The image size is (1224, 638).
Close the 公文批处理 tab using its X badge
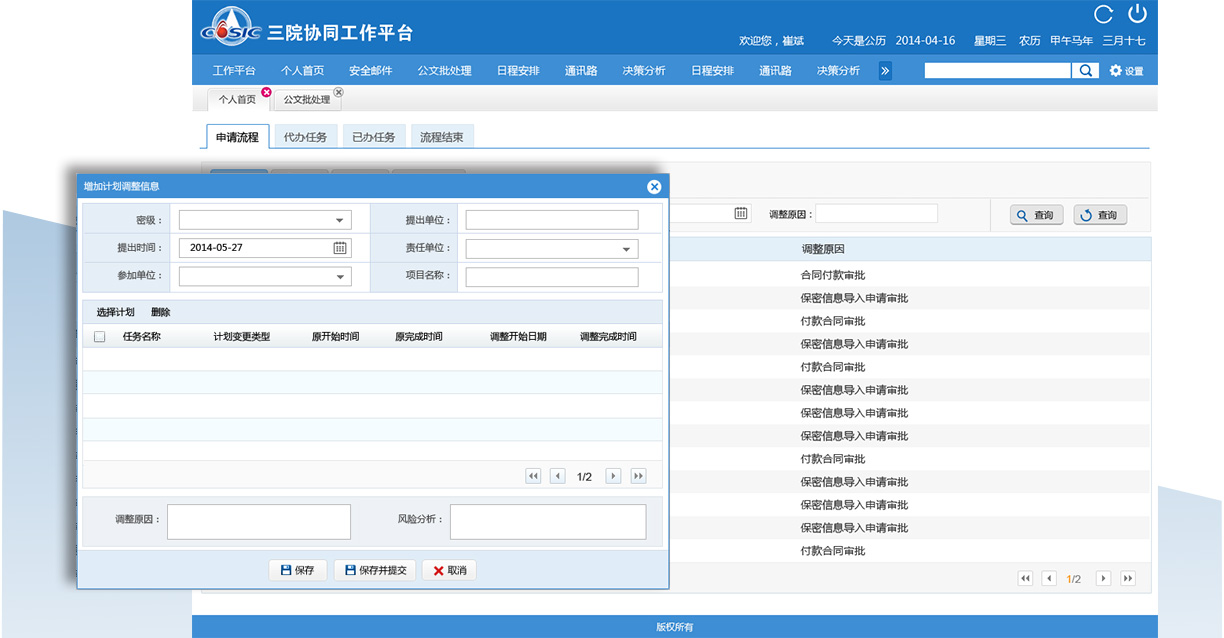click(338, 91)
